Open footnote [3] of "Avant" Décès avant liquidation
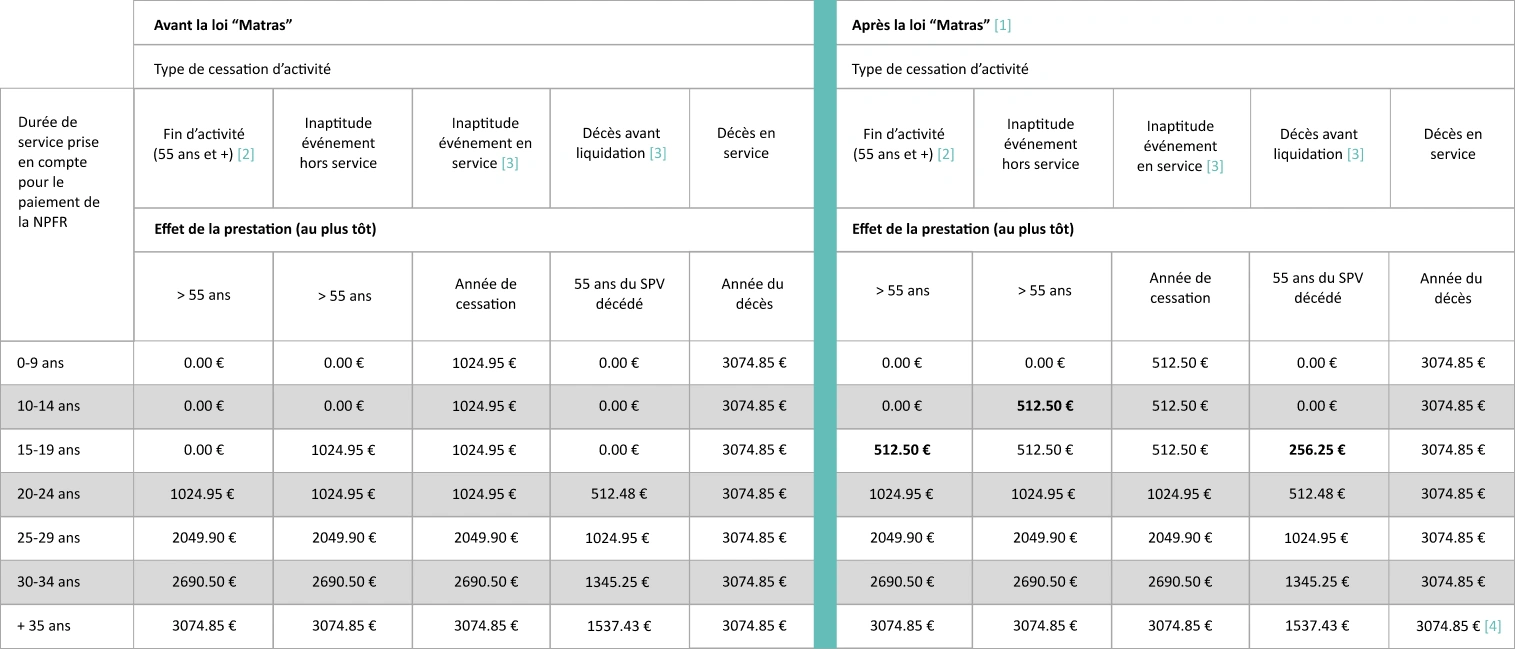The image size is (1515, 649). click(x=657, y=154)
